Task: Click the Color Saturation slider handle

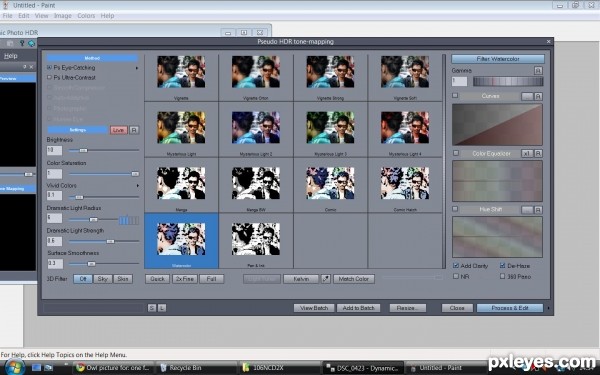Action: click(x=135, y=174)
